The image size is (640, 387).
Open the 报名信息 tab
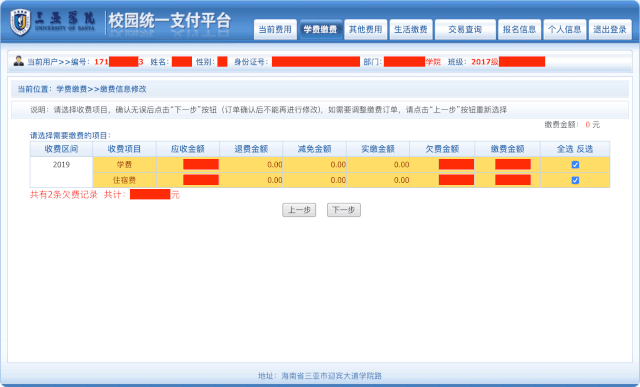pos(519,29)
